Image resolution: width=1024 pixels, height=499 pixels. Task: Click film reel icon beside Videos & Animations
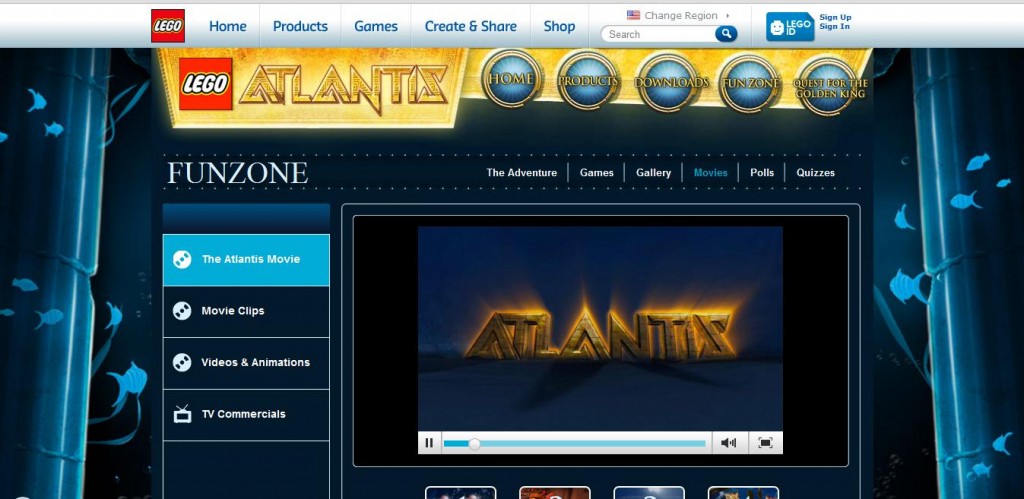[x=182, y=362]
